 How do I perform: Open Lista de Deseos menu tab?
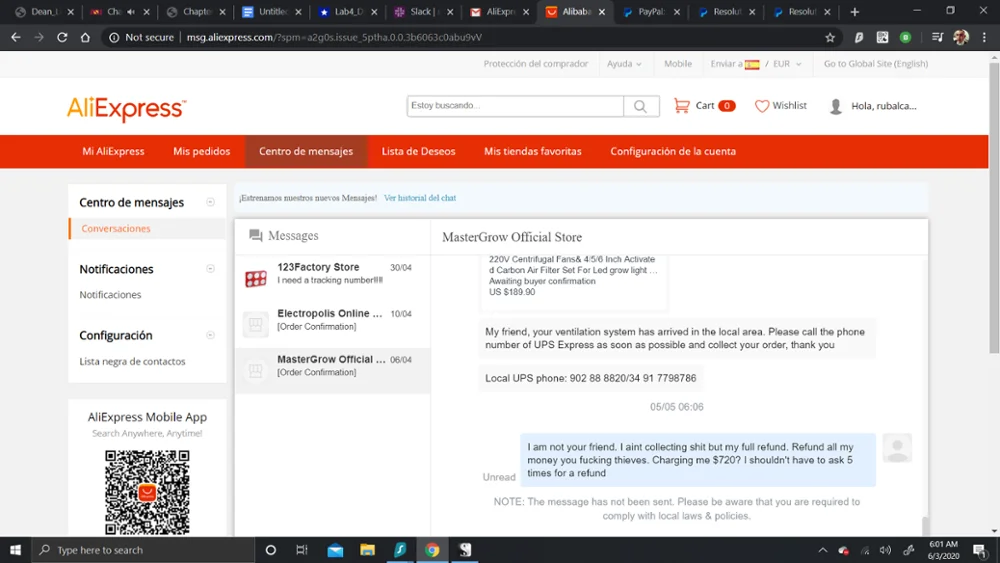(x=418, y=151)
